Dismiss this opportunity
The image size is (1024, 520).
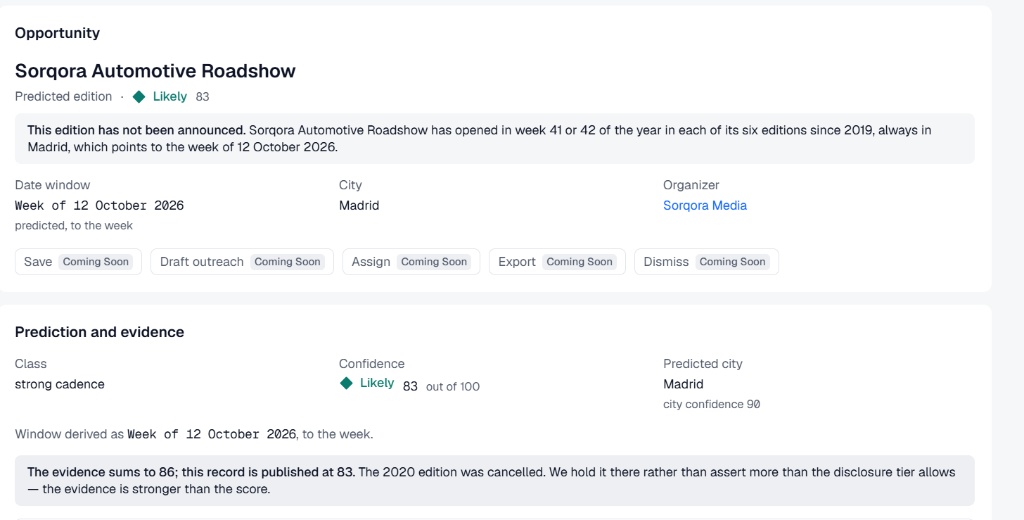pos(706,261)
